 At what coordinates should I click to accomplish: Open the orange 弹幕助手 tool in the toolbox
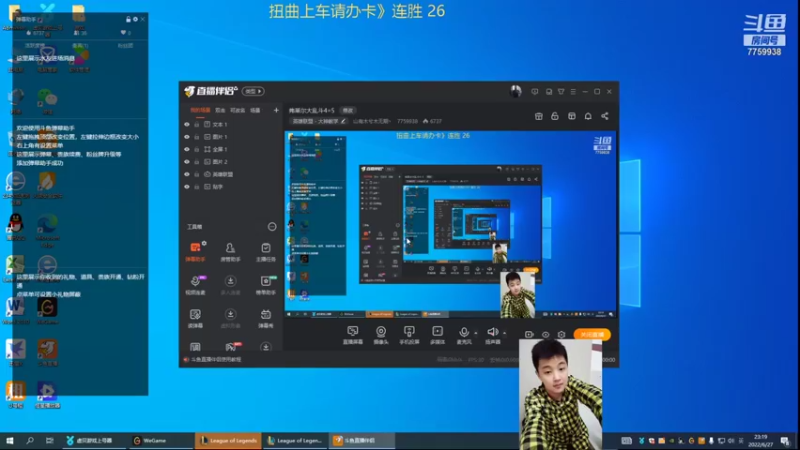click(195, 252)
